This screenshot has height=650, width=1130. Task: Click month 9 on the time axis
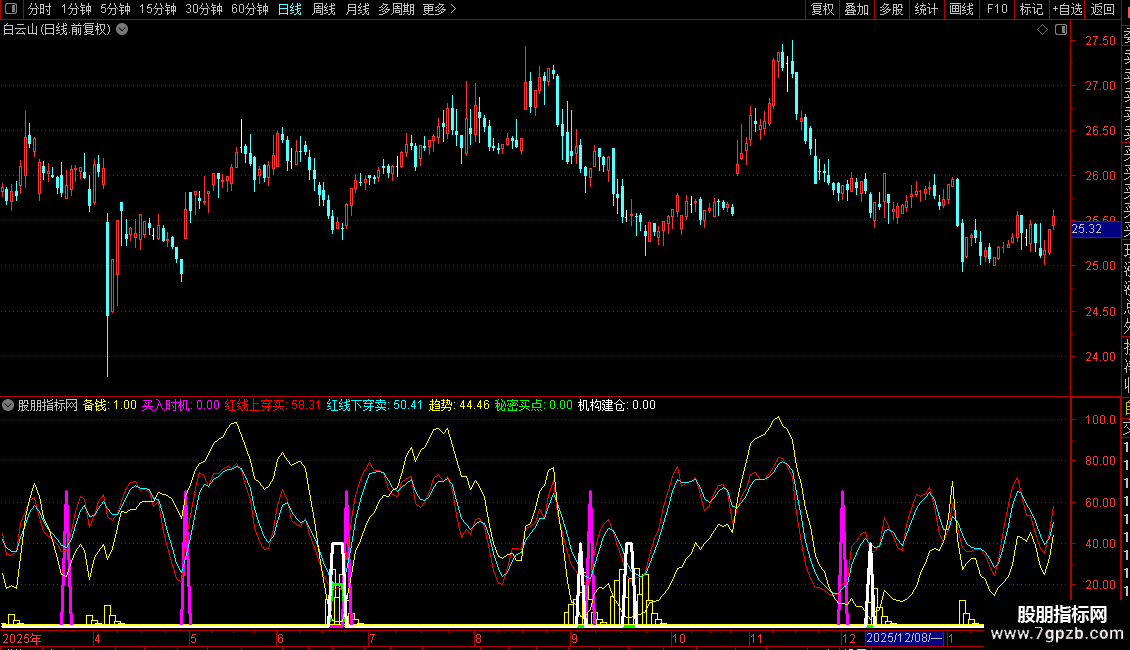tap(574, 638)
